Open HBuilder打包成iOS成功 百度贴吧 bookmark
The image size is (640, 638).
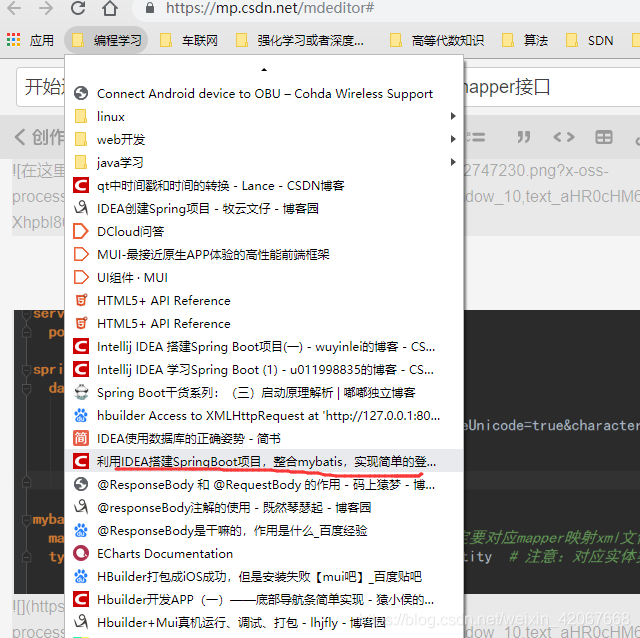[x=264, y=576]
